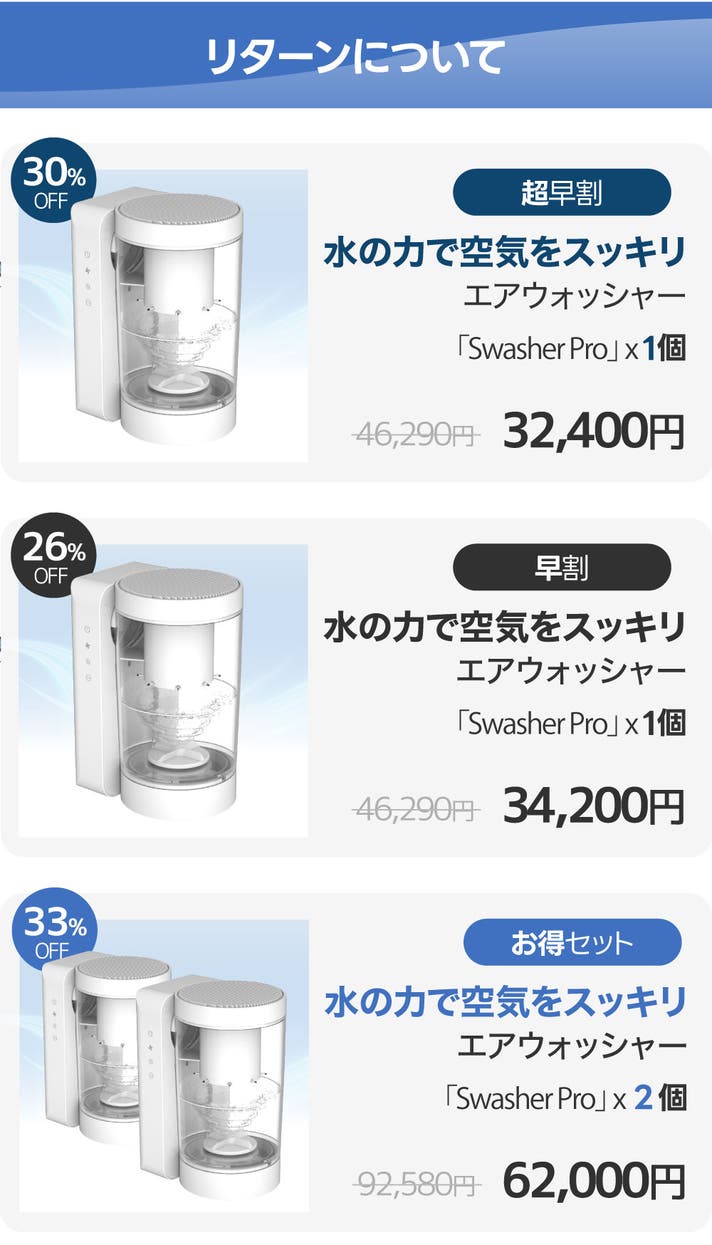Screen dimensions: 712x1245
Task: Click the navy 水の力で空気をスッキリ headline under 超早割
Action: click(x=504, y=251)
